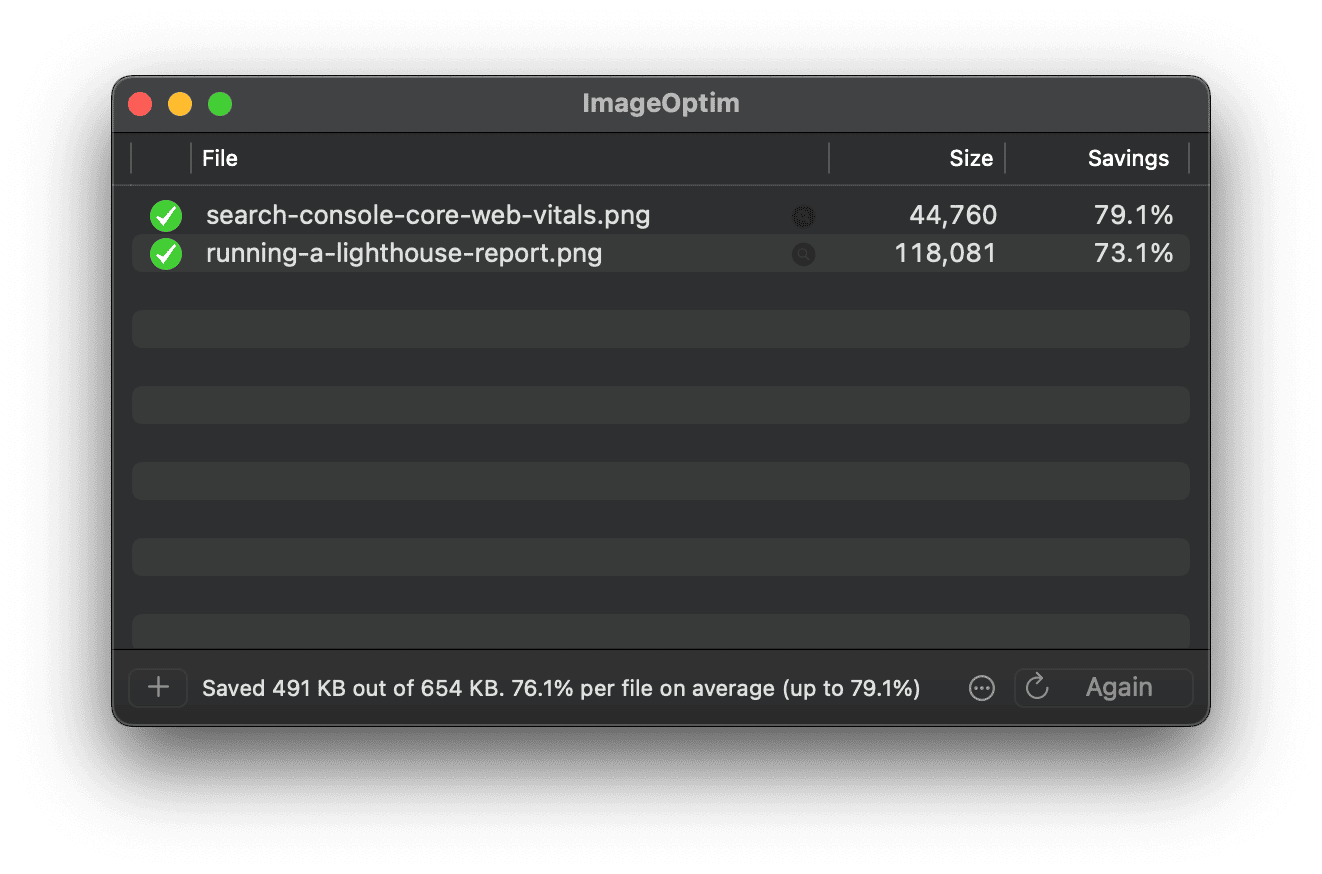This screenshot has height=874, width=1322.
Task: Click the green checkmark beside search-console-core-web-vitals.png
Action: click(x=166, y=215)
